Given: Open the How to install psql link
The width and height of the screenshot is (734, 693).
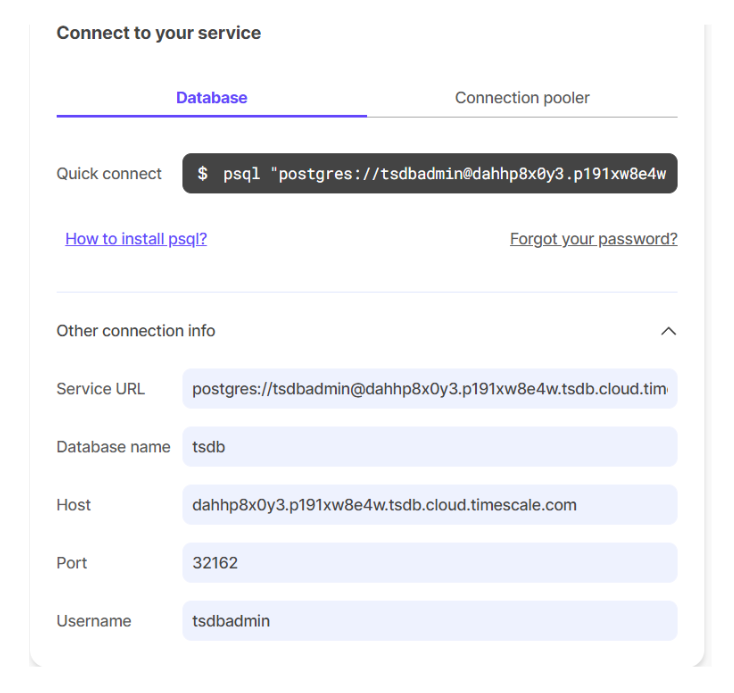Looking at the screenshot, I should [x=136, y=239].
